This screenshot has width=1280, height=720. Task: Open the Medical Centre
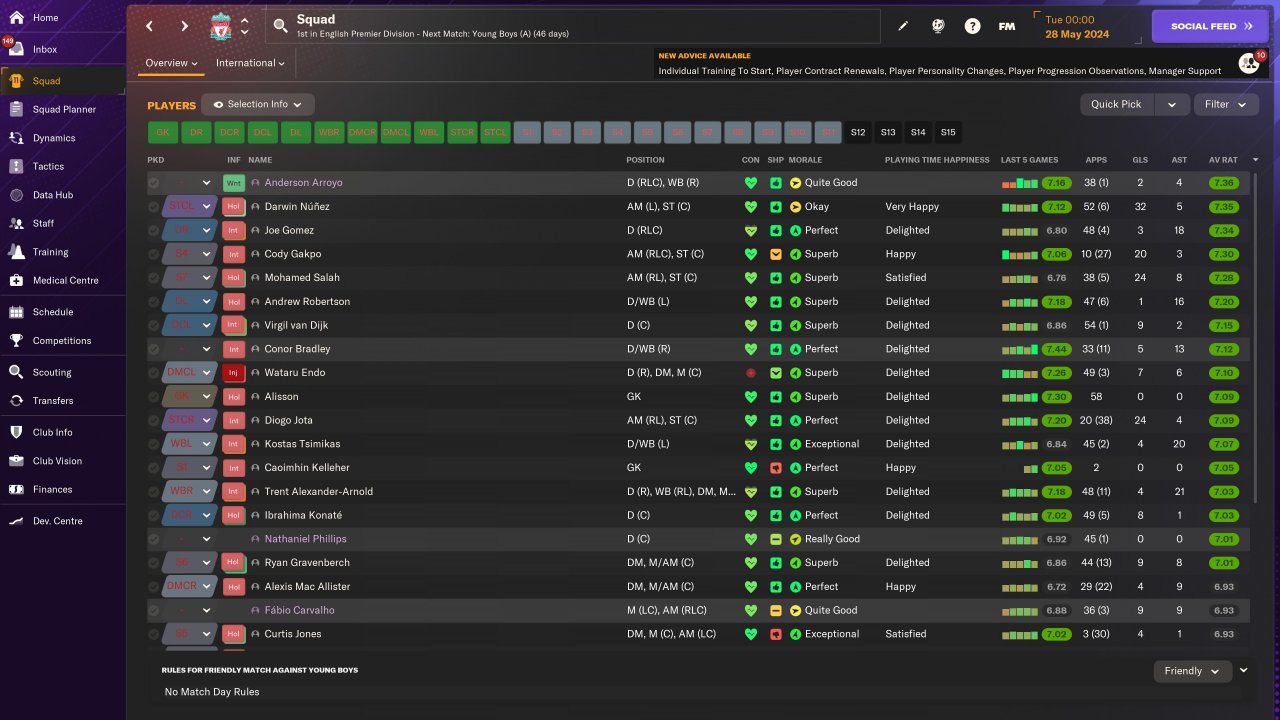(x=63, y=280)
